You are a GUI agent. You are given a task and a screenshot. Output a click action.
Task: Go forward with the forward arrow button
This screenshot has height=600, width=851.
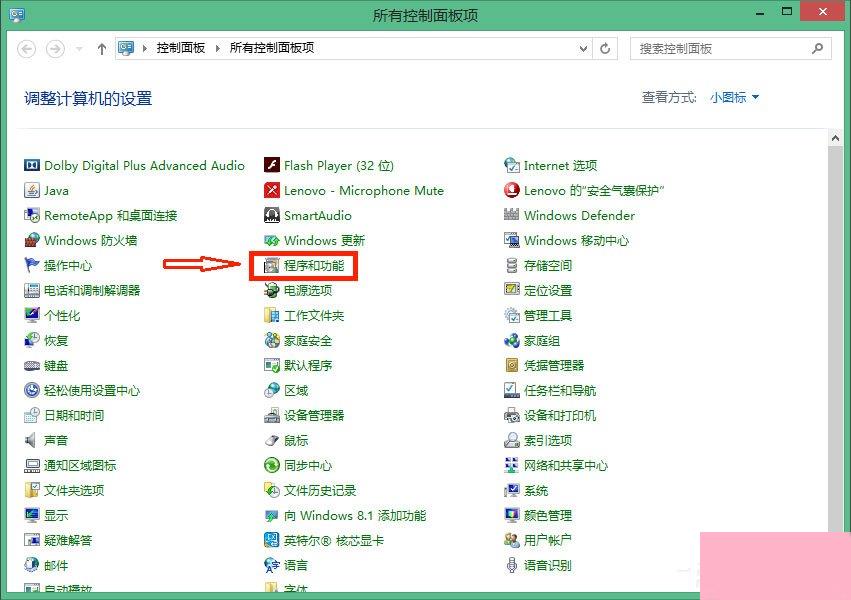(55, 49)
